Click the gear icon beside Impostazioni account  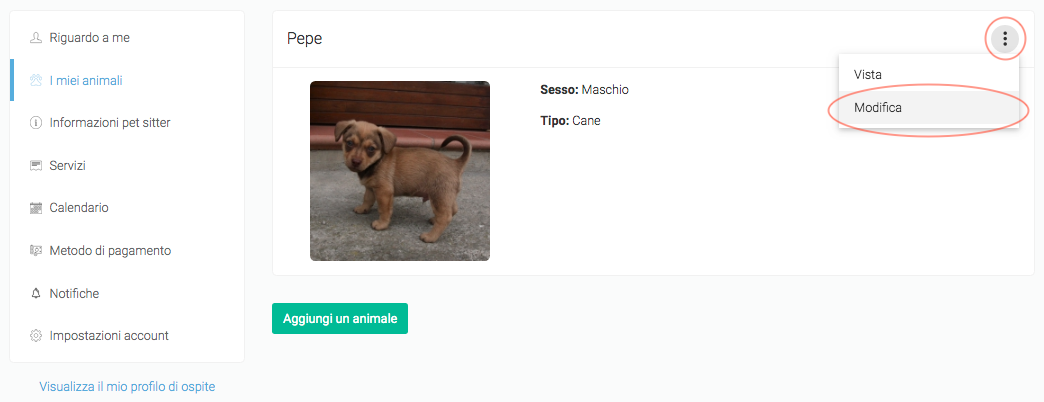tap(36, 336)
